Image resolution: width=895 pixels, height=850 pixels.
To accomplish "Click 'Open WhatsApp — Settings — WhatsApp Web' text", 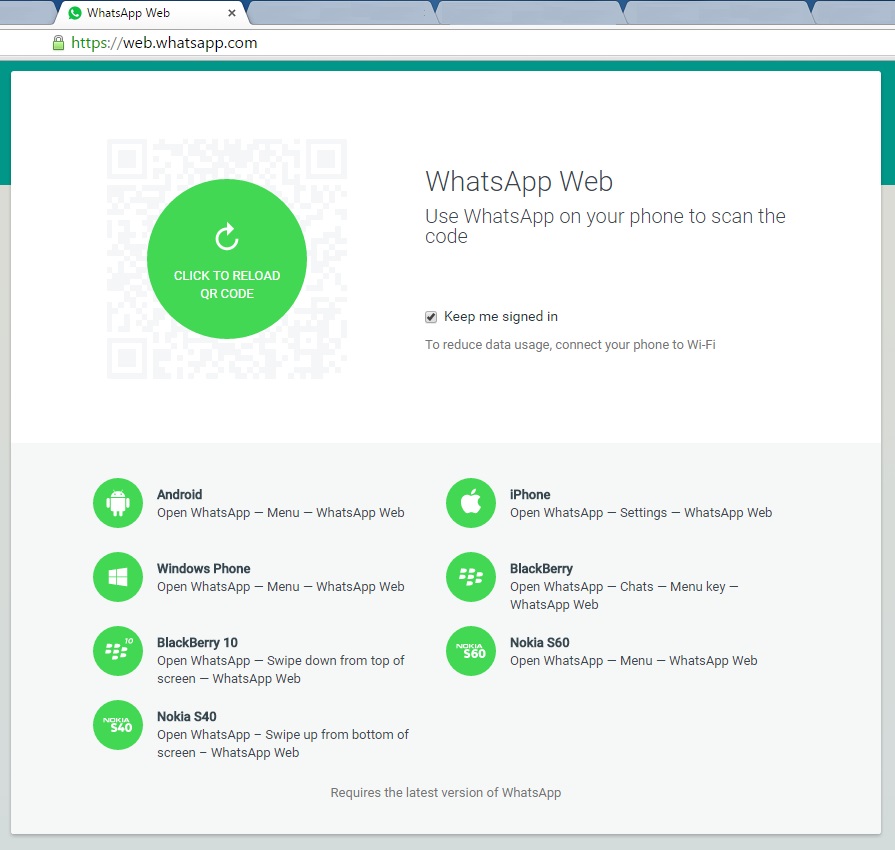I will 640,513.
